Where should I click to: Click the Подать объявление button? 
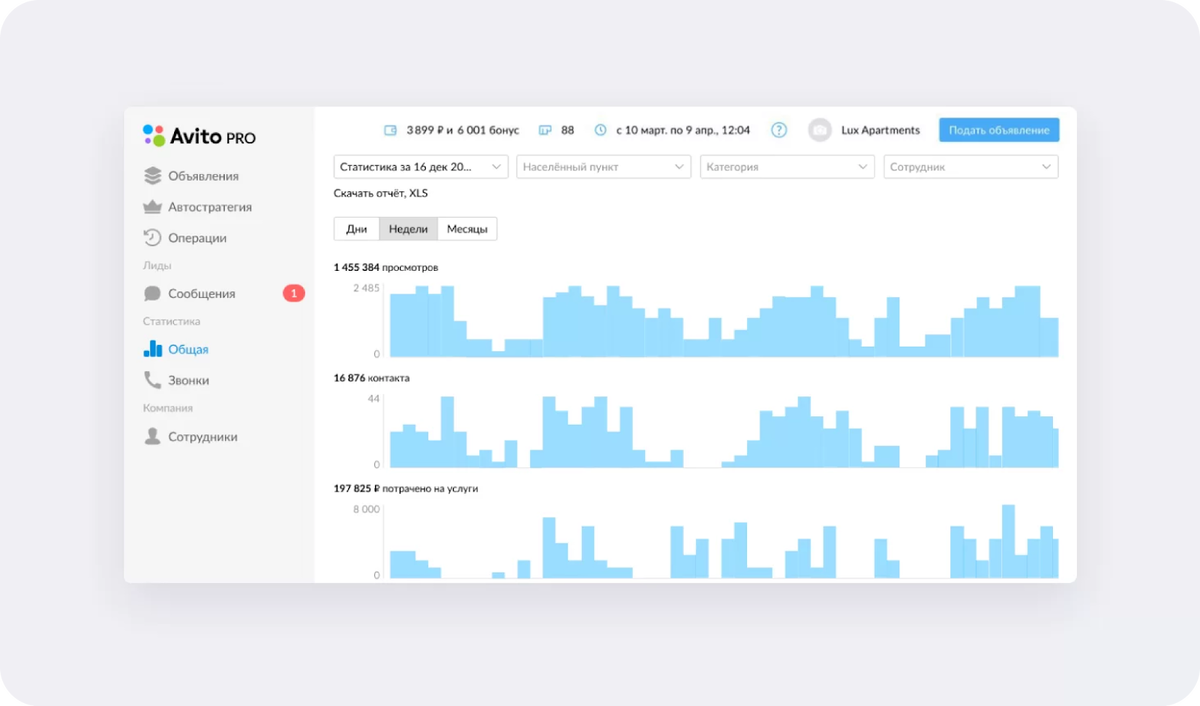[x=999, y=130]
